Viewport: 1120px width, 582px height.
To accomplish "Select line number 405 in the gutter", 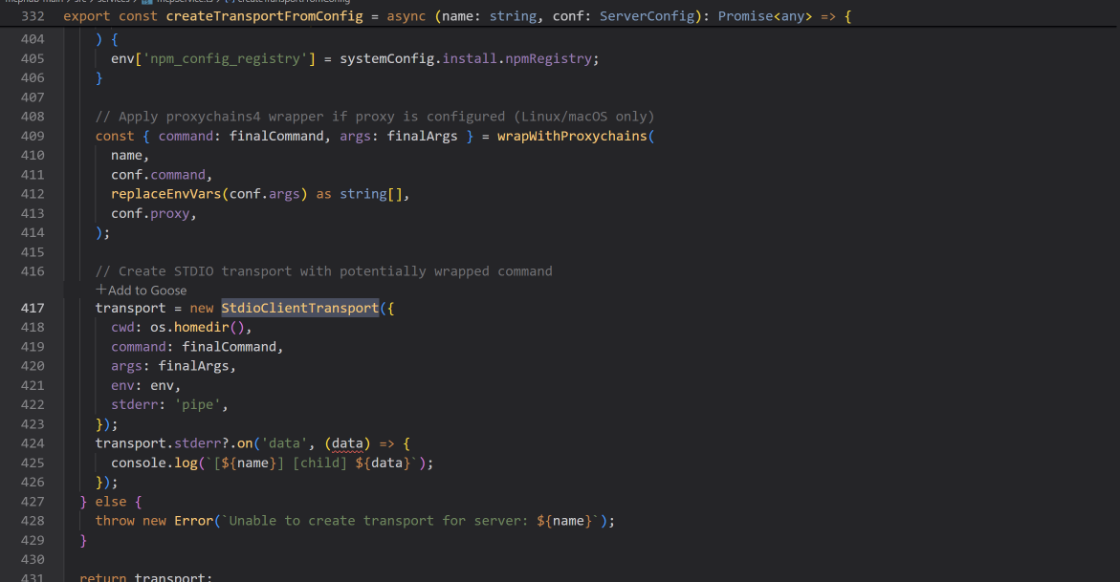I will click(33, 59).
